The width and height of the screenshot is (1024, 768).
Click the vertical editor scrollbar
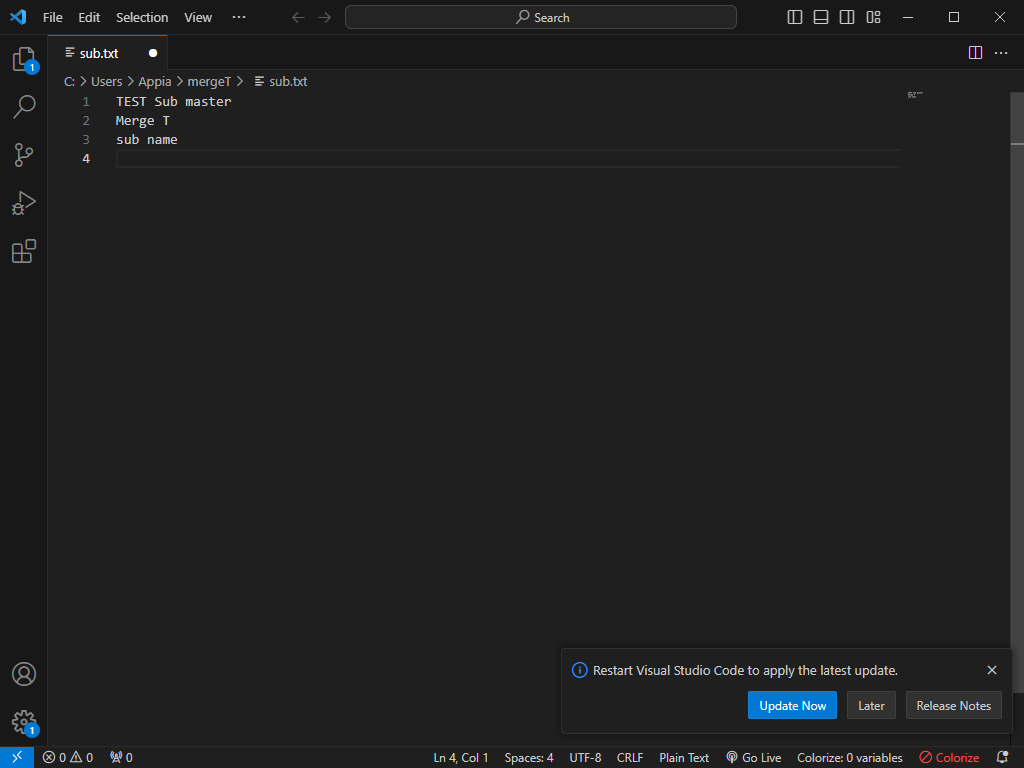1017,392
